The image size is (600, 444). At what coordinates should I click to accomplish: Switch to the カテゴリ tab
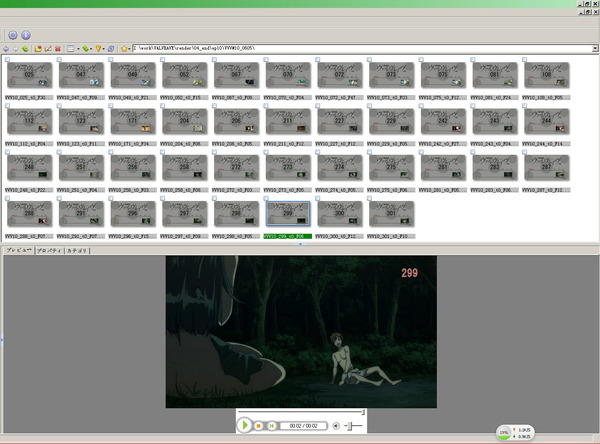(77, 251)
